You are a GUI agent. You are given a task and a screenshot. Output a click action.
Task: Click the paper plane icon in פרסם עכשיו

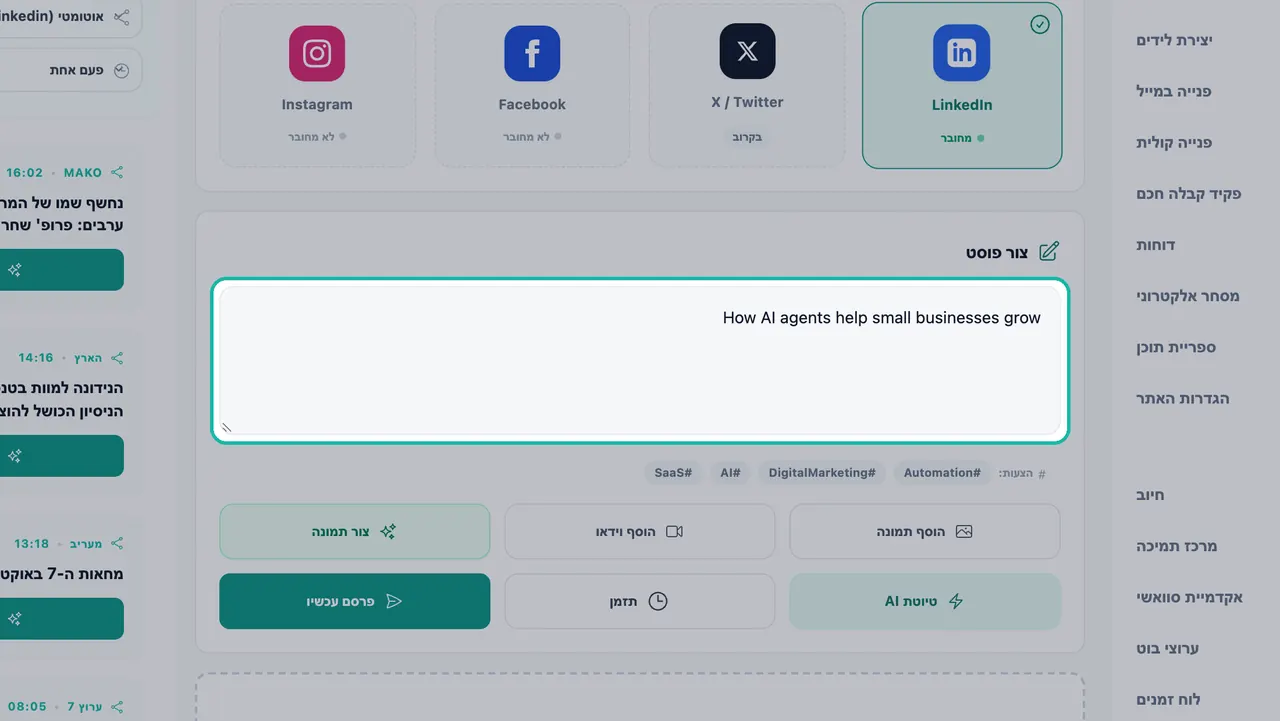[394, 601]
